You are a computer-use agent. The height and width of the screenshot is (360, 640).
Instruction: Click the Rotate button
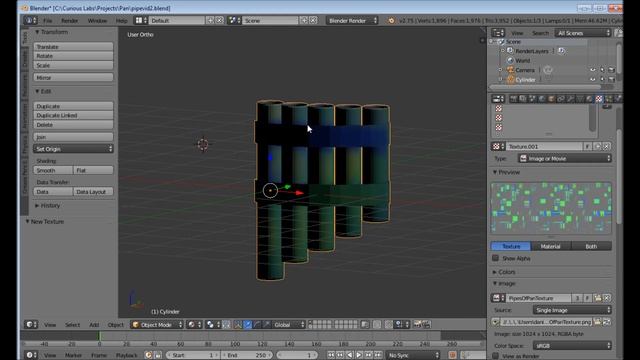coord(73,56)
